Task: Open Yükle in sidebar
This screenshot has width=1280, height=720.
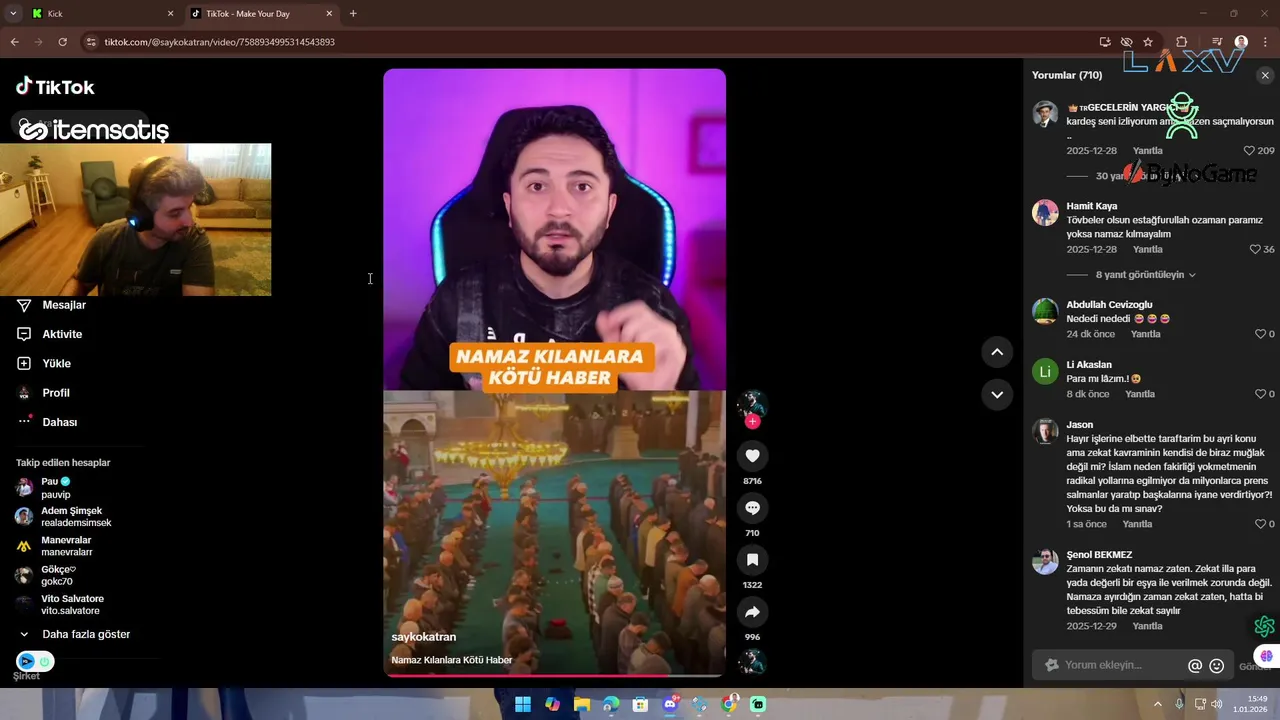Action: [56, 363]
